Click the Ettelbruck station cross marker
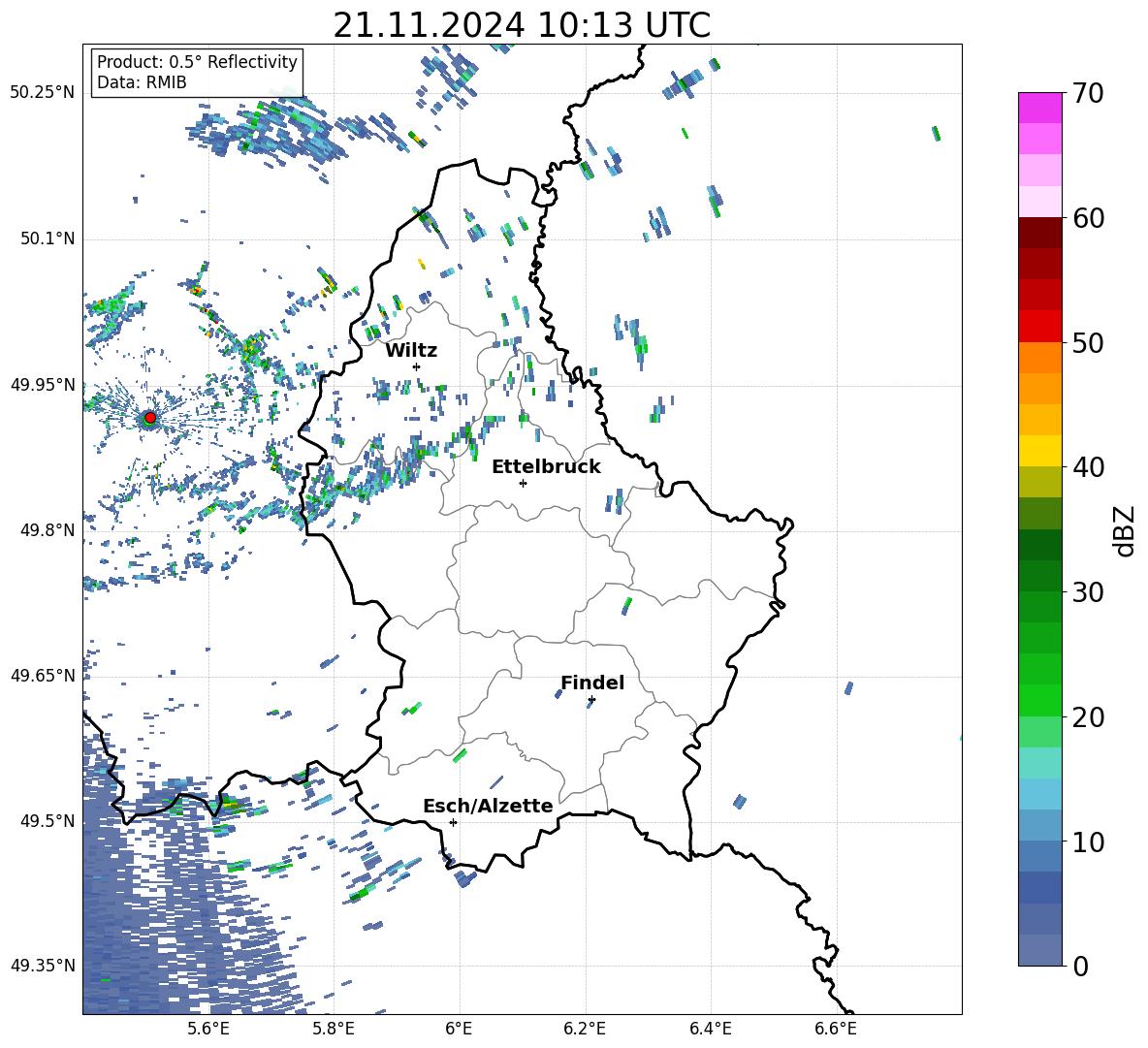 523,483
